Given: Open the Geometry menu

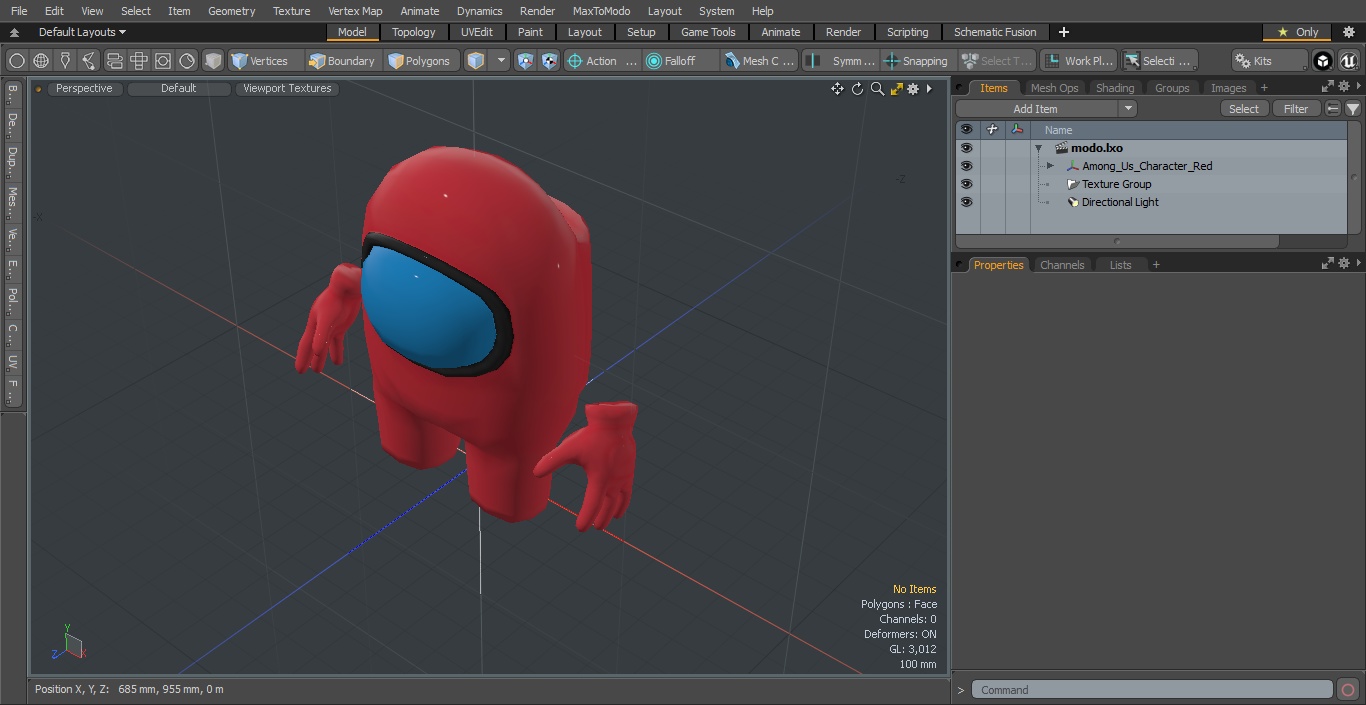Looking at the screenshot, I should (231, 11).
